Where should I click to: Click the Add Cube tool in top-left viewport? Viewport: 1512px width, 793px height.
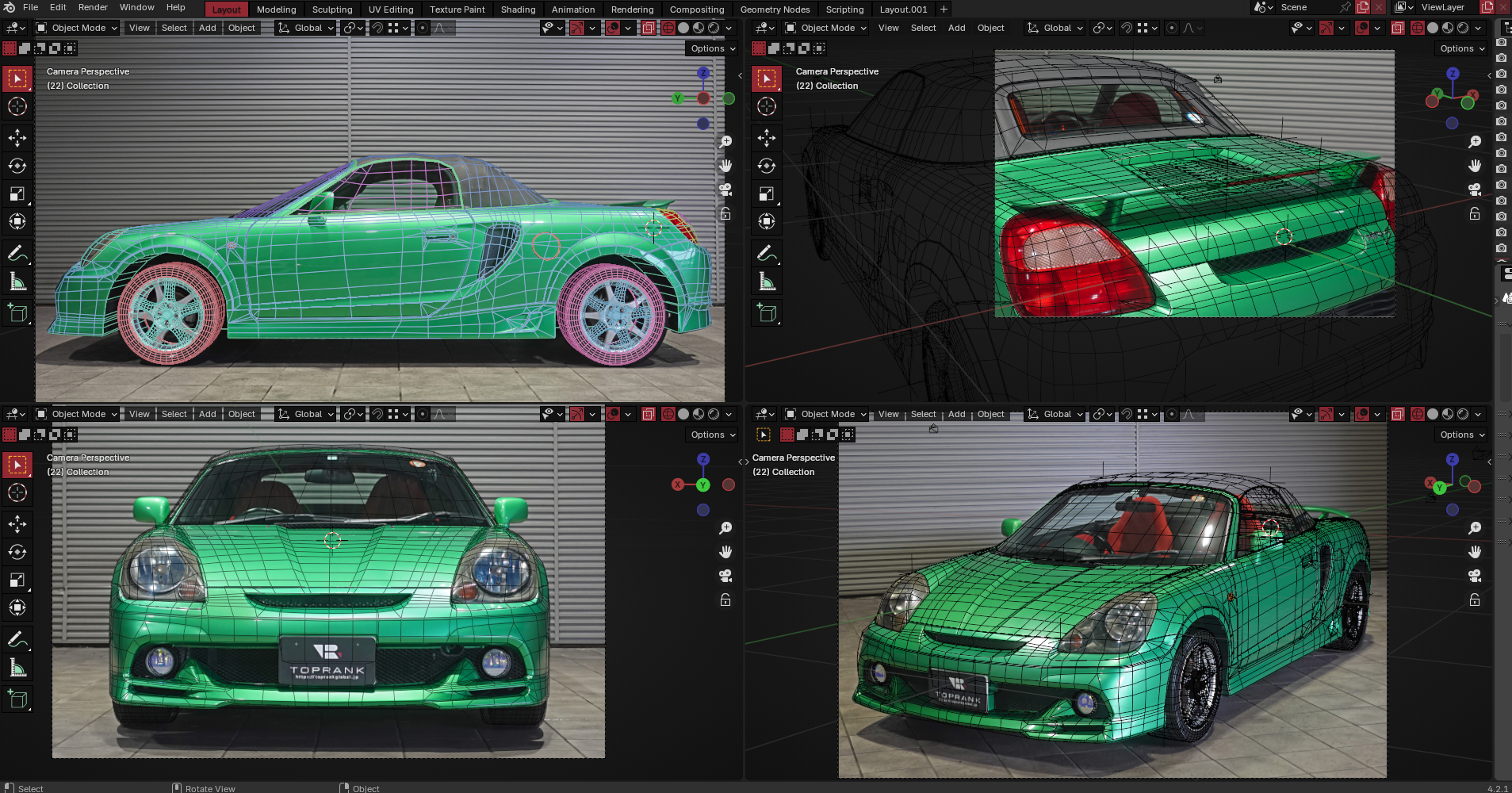coord(17,313)
